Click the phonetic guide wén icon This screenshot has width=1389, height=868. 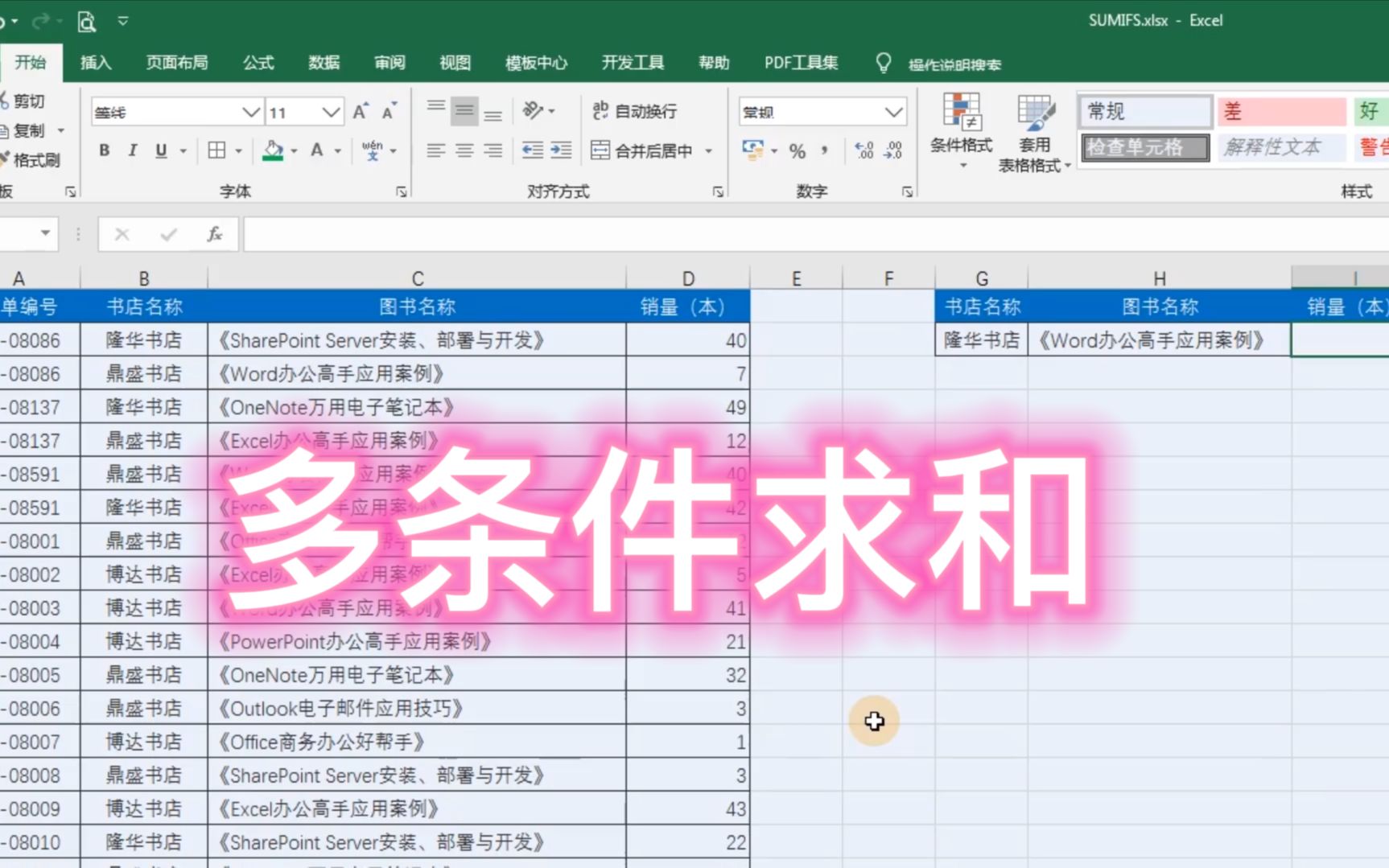372,150
